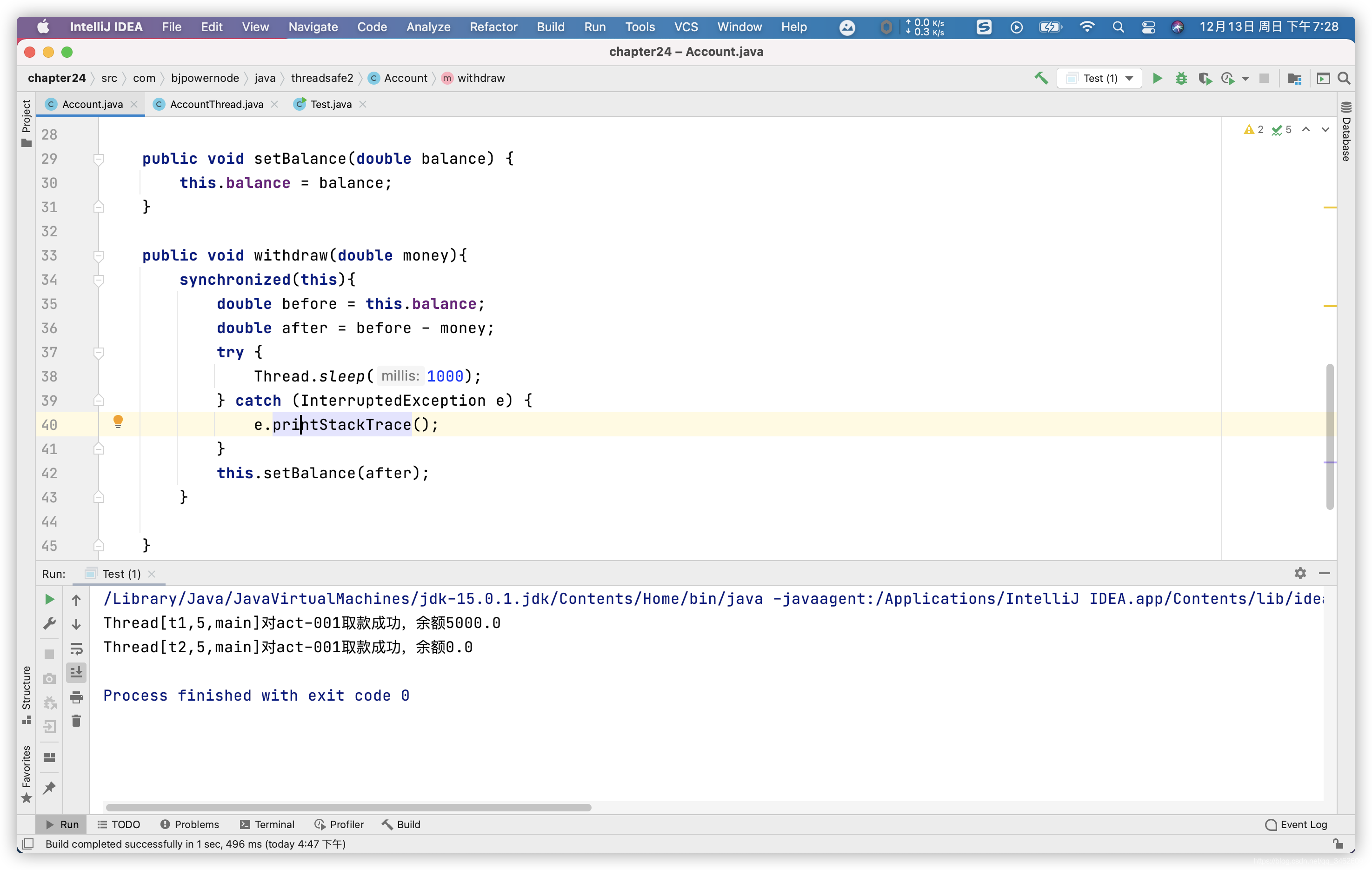
Task: Collapse the synchronized block fold on line 34
Action: tap(98, 280)
